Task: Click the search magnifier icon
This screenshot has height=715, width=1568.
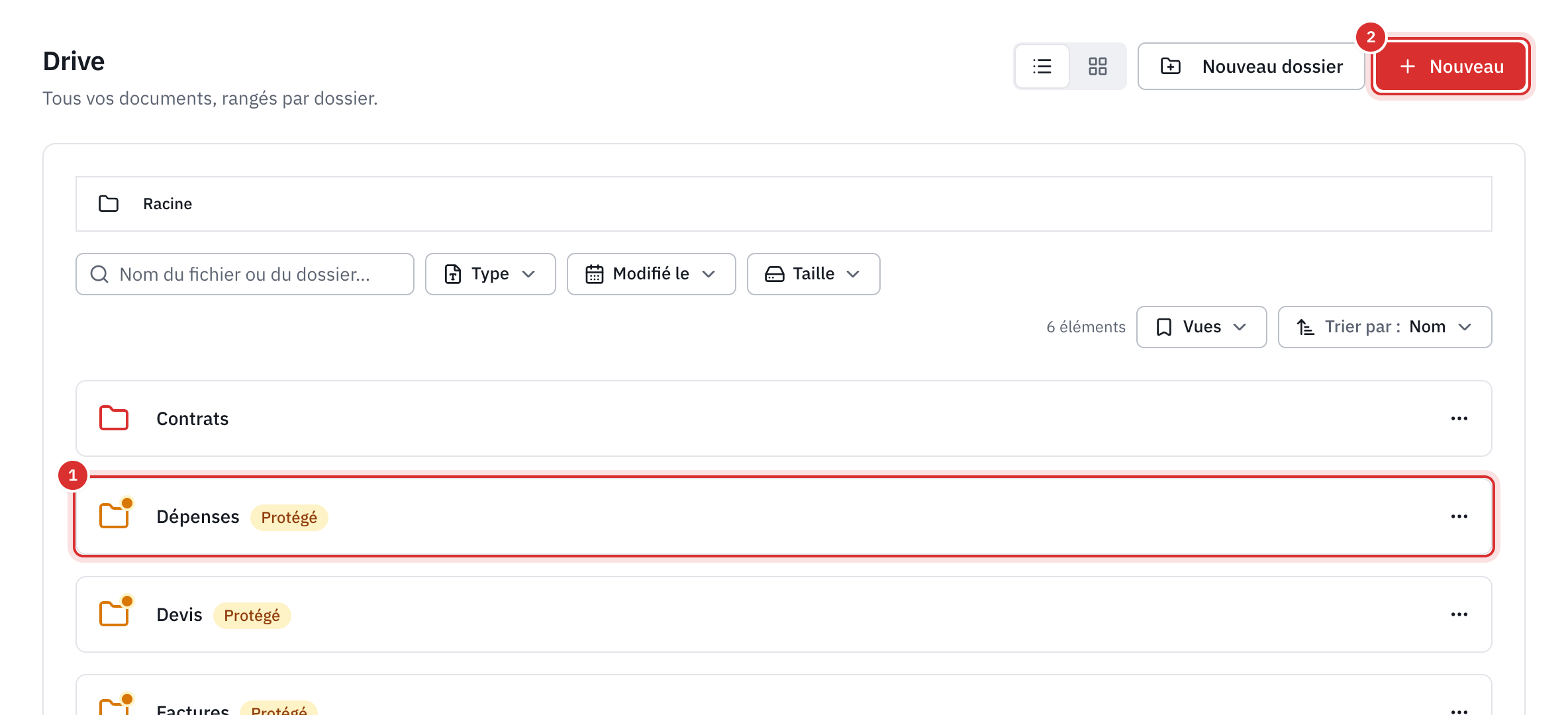Action: tap(99, 274)
